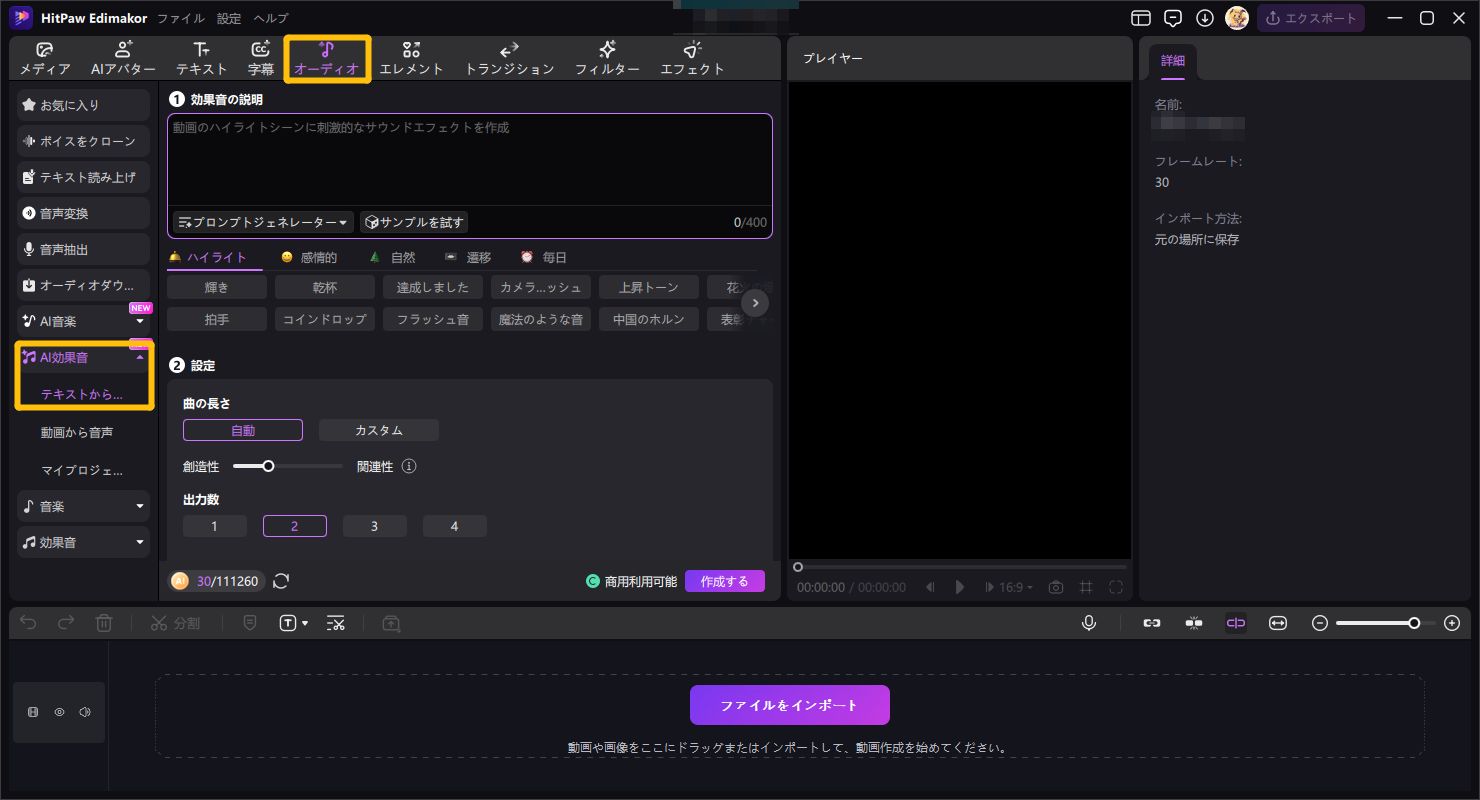Click the 作成する generate button
The width and height of the screenshot is (1480, 800).
[x=724, y=580]
